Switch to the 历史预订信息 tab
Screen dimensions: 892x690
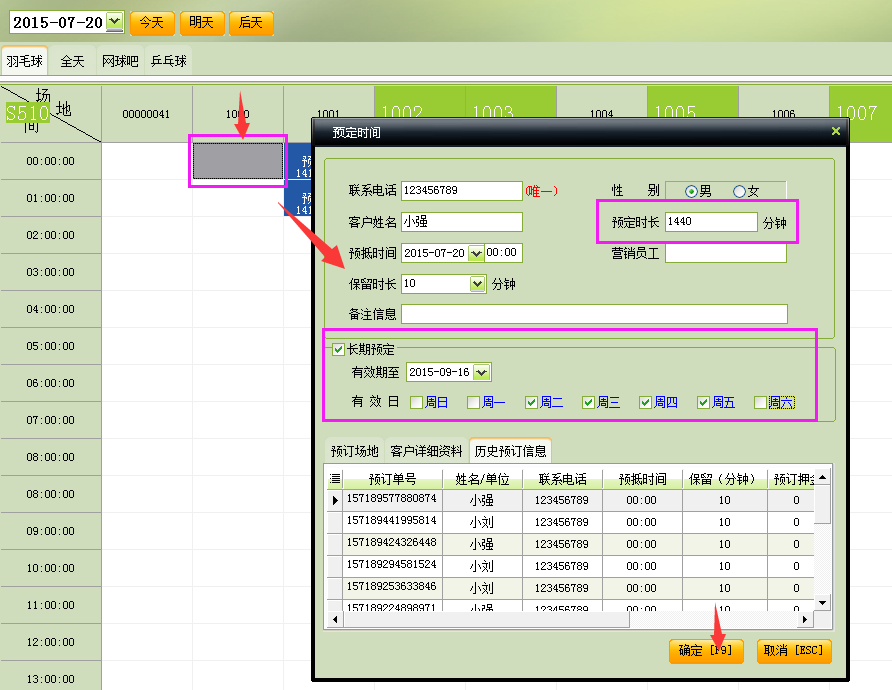tap(510, 451)
